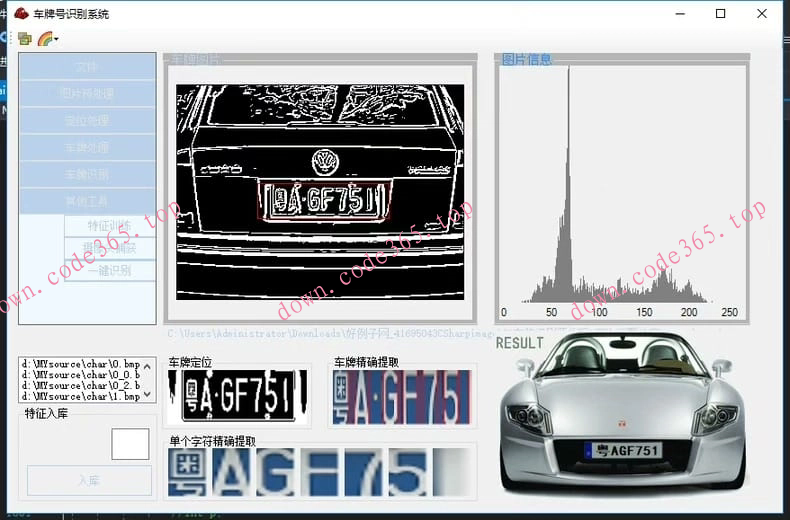Viewport: 790px width, 520px height.
Task: Close the license plate recognition window
Action: coord(762,14)
